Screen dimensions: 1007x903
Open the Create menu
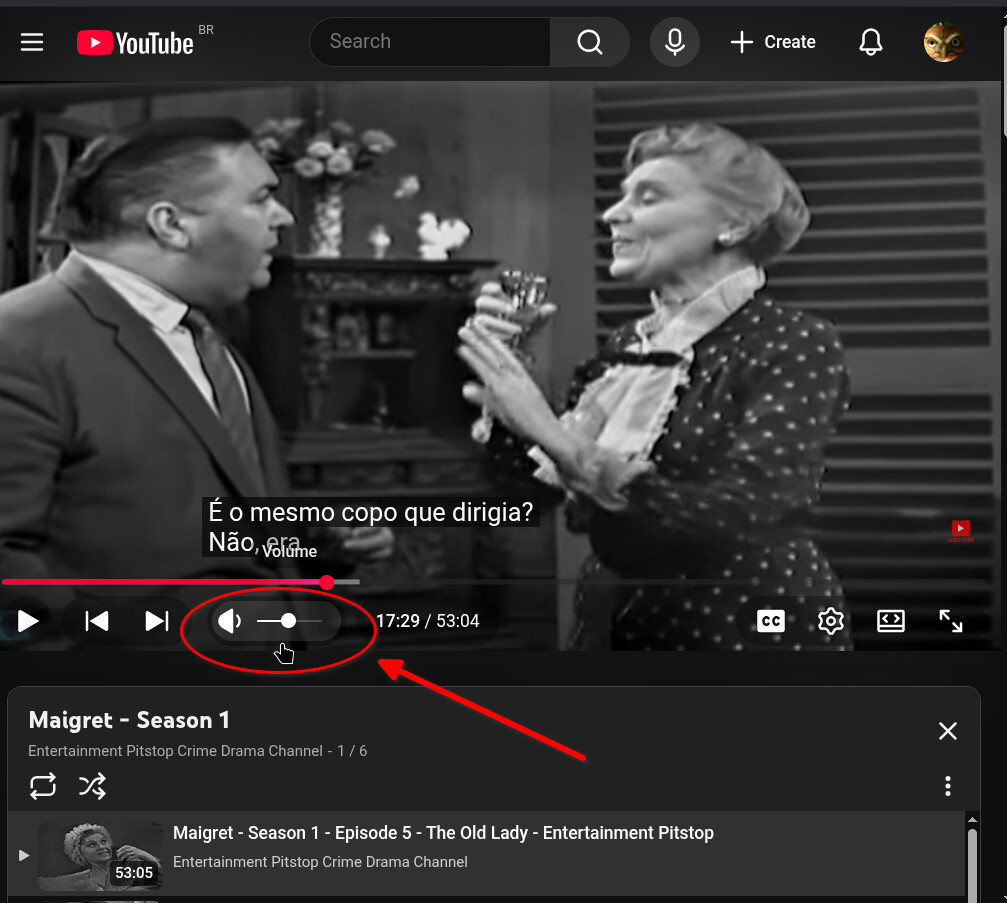click(x=772, y=42)
